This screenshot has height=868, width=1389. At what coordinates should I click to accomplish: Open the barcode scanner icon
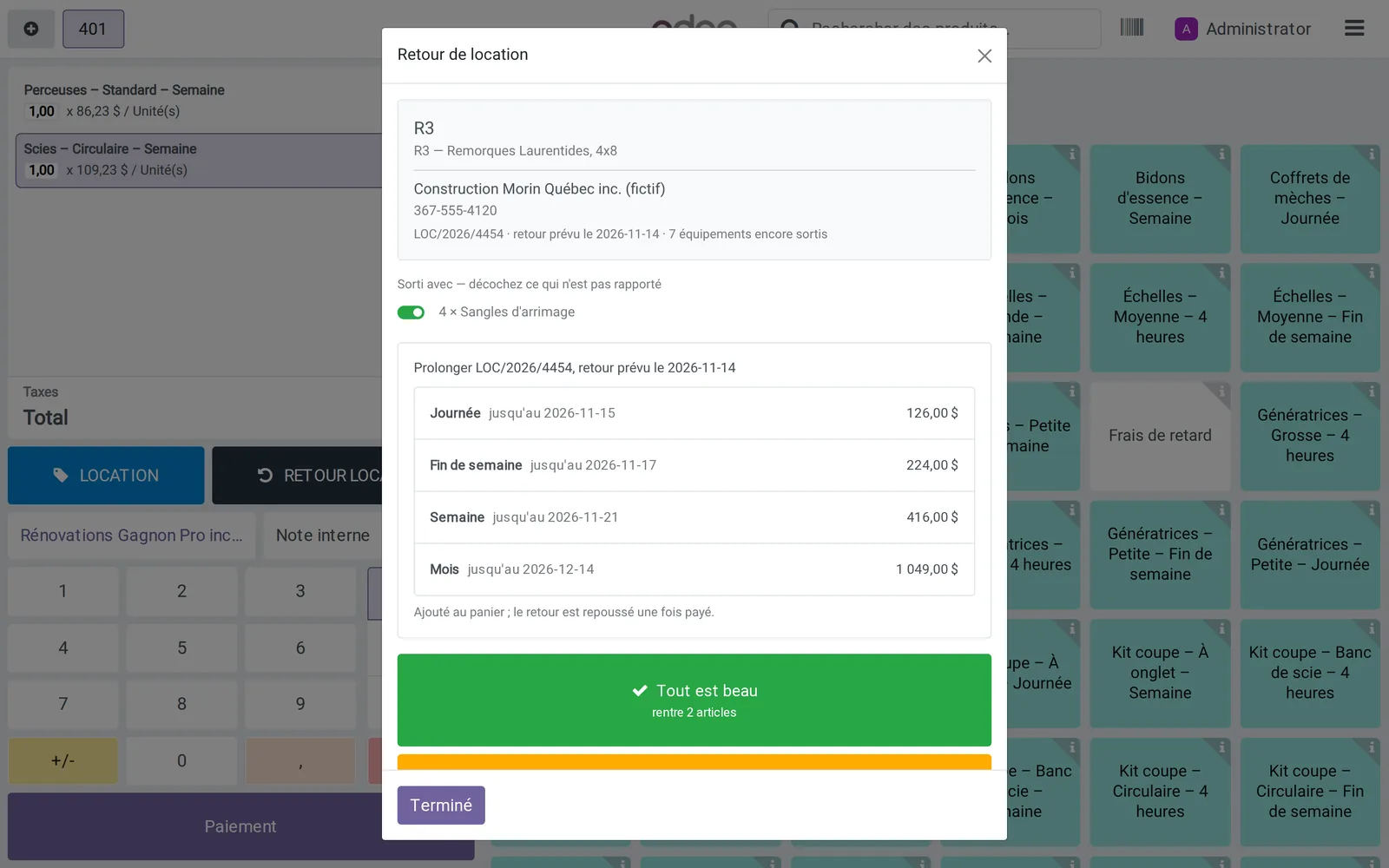[x=1132, y=28]
